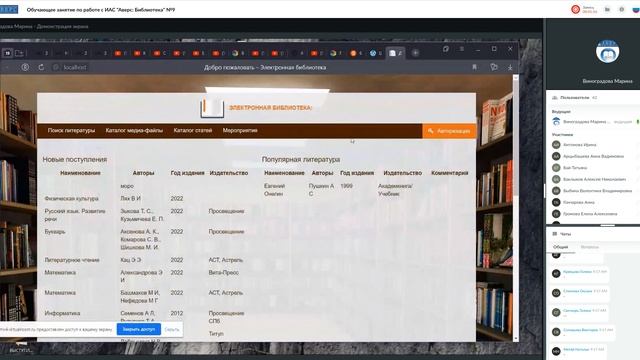Click publisher cell Академкнига/Учебник
This screenshot has height=360, width=640.
coord(395,190)
